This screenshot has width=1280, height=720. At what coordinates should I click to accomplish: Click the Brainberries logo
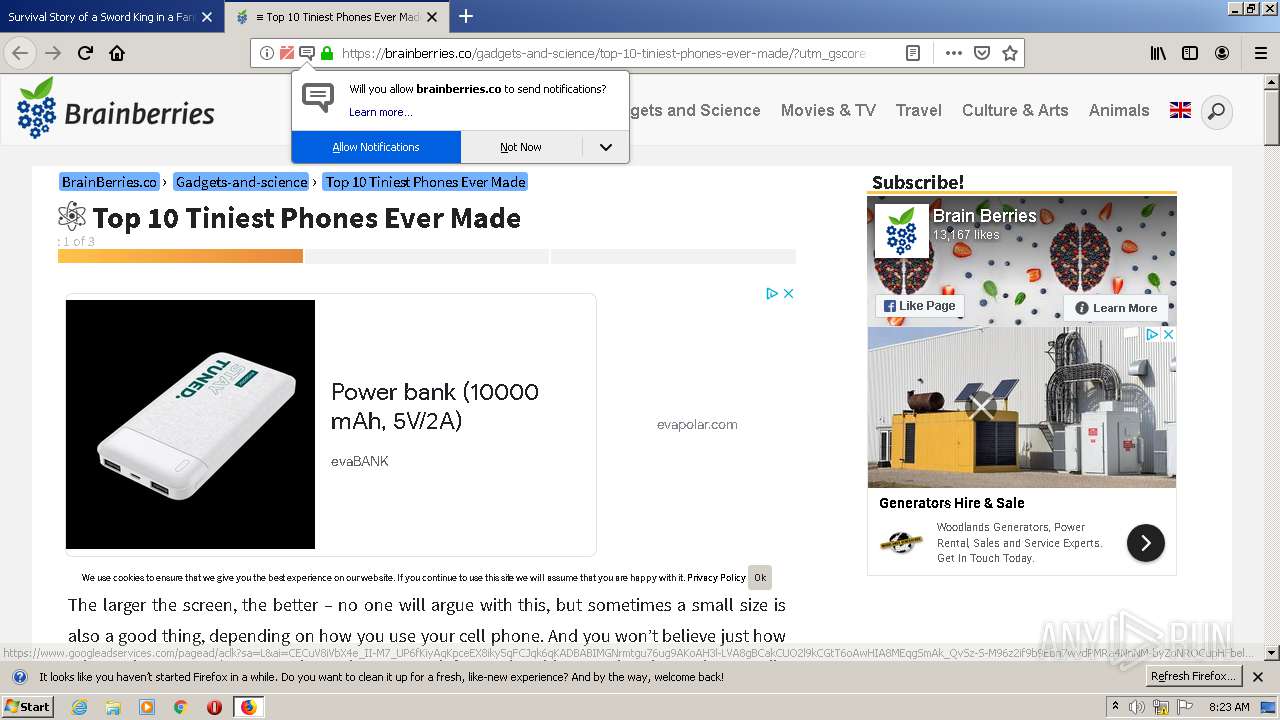[x=116, y=108]
